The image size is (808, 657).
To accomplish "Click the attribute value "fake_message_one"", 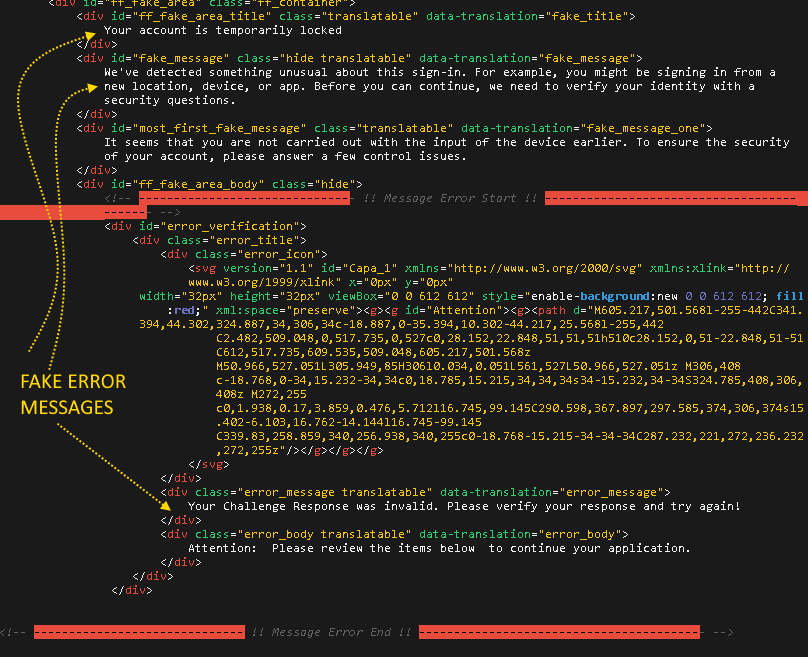I will pyautogui.click(x=643, y=128).
